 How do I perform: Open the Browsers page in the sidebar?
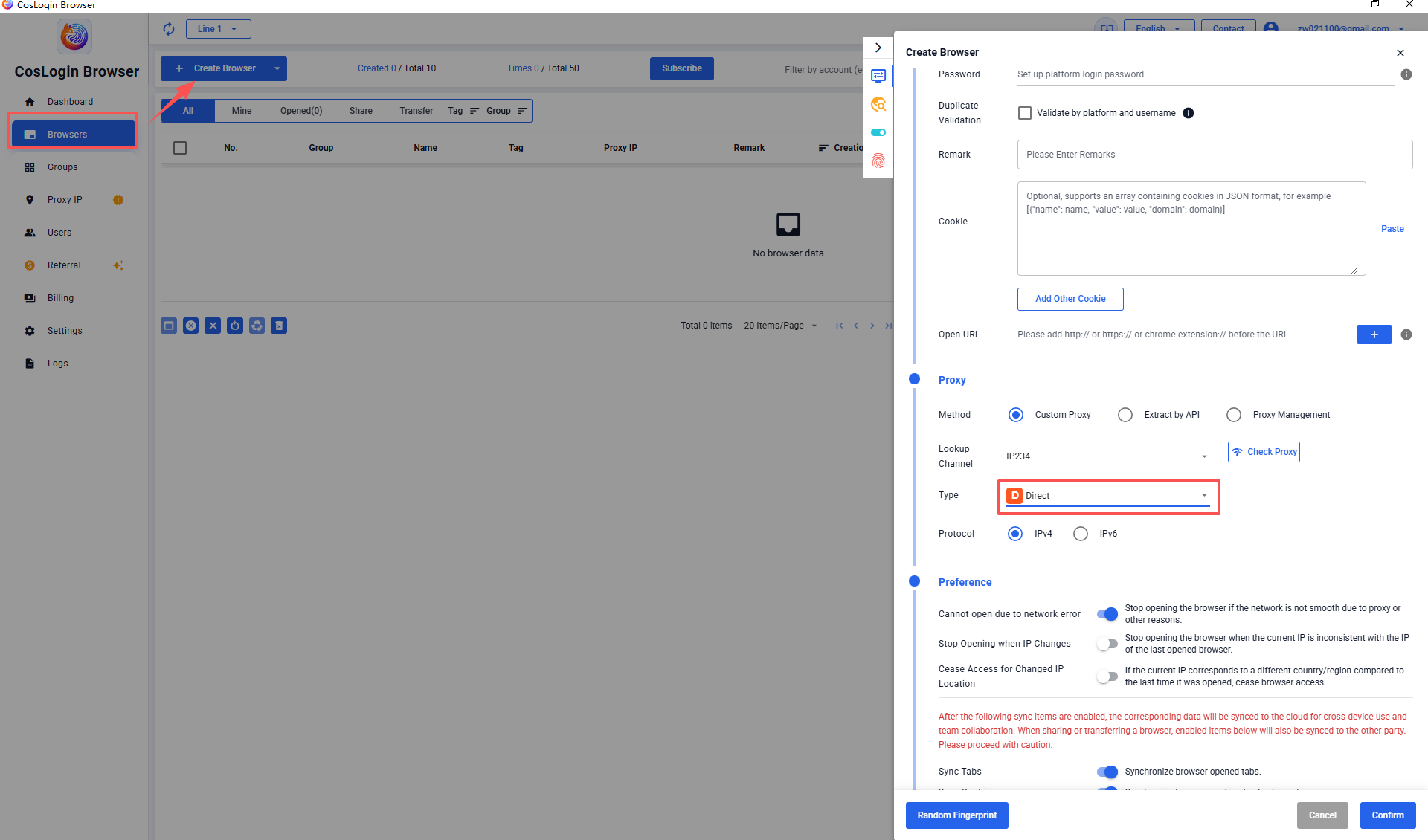73,135
